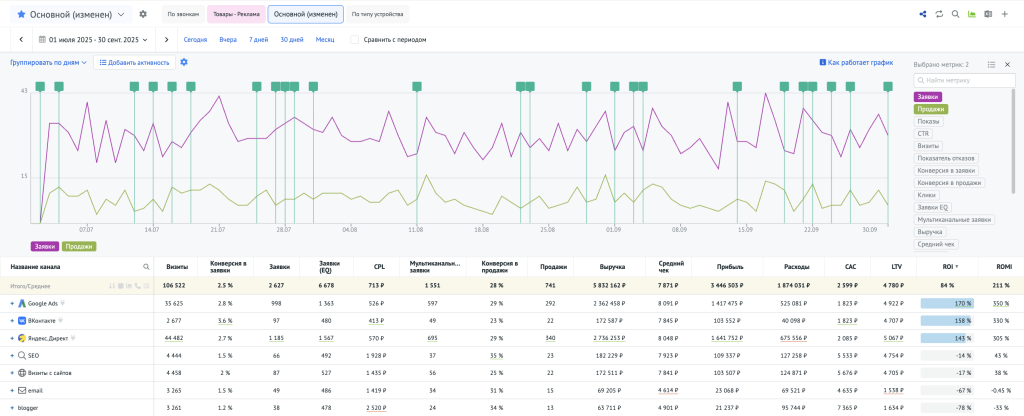This screenshot has width=1024, height=416.
Task: Switch to the 'Товары - Реклама' tab
Action: click(x=236, y=14)
